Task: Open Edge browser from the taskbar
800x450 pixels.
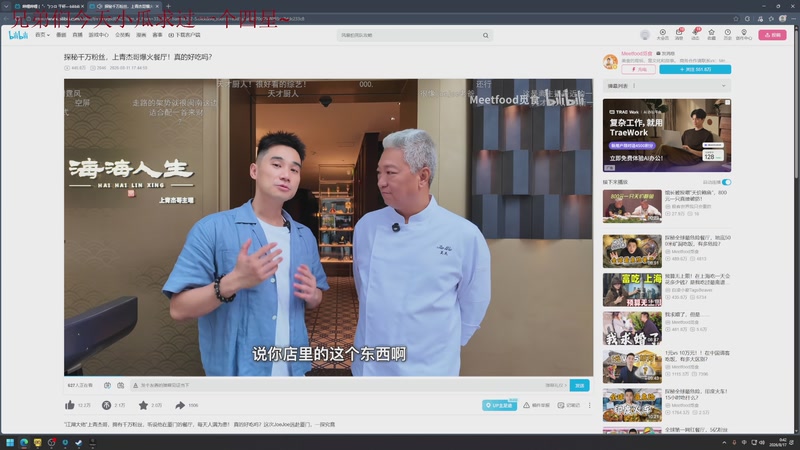Action: [23, 442]
